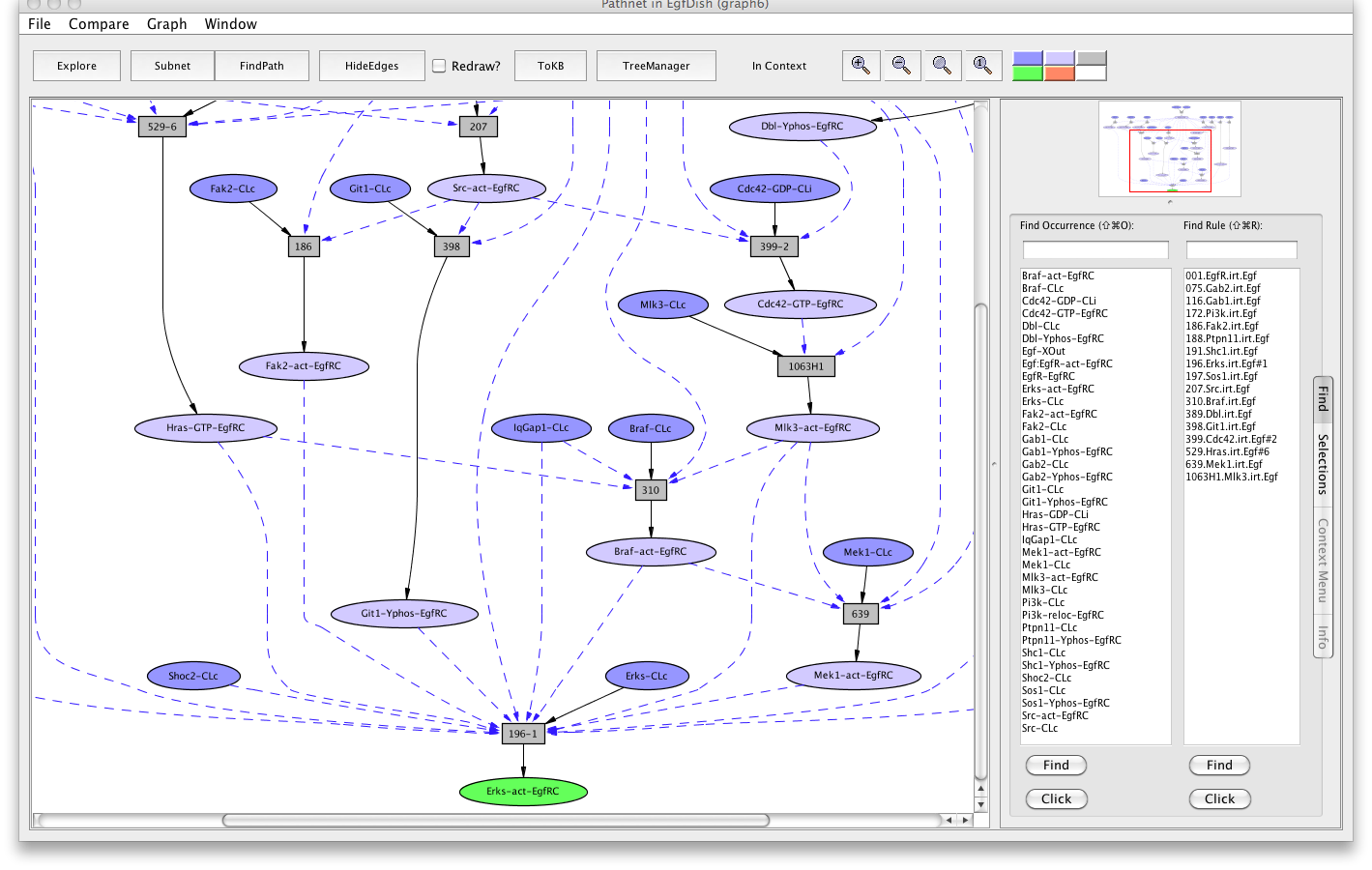The height and width of the screenshot is (870, 1372).
Task: Click the plain magnifier zoom-to-fit icon
Action: 942,66
